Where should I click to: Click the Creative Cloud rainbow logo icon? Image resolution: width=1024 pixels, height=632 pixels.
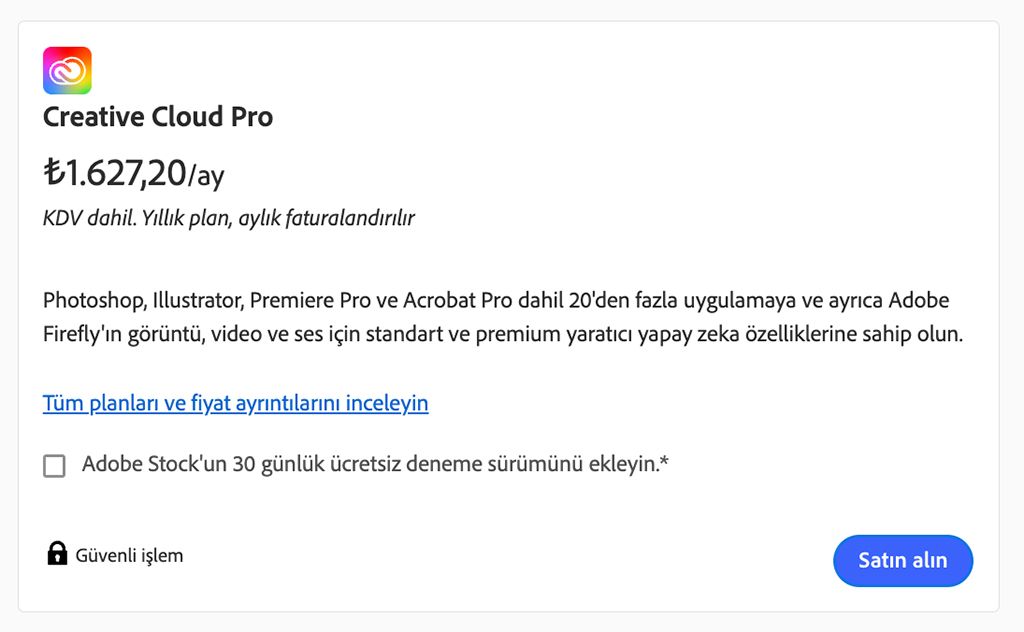pyautogui.click(x=67, y=71)
